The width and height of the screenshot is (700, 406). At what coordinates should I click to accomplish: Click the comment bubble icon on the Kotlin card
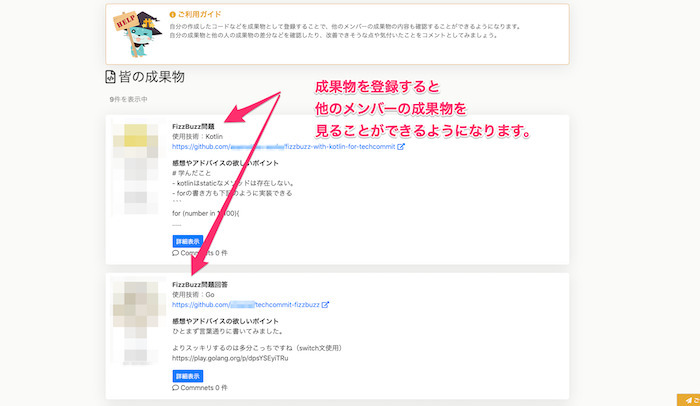(x=175, y=253)
